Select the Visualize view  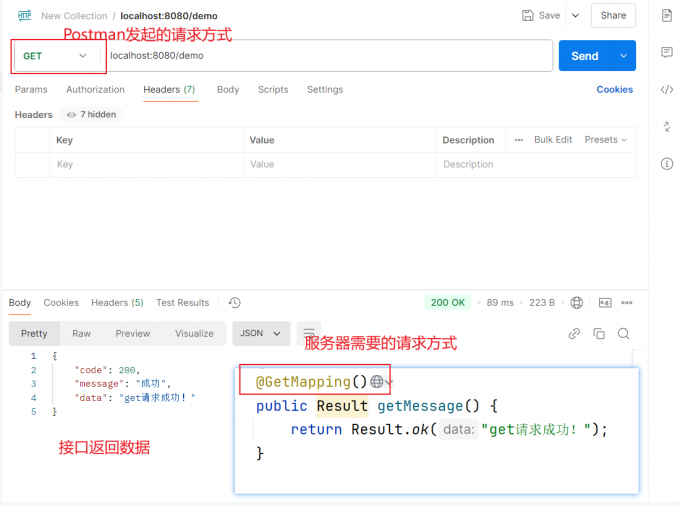coord(194,333)
